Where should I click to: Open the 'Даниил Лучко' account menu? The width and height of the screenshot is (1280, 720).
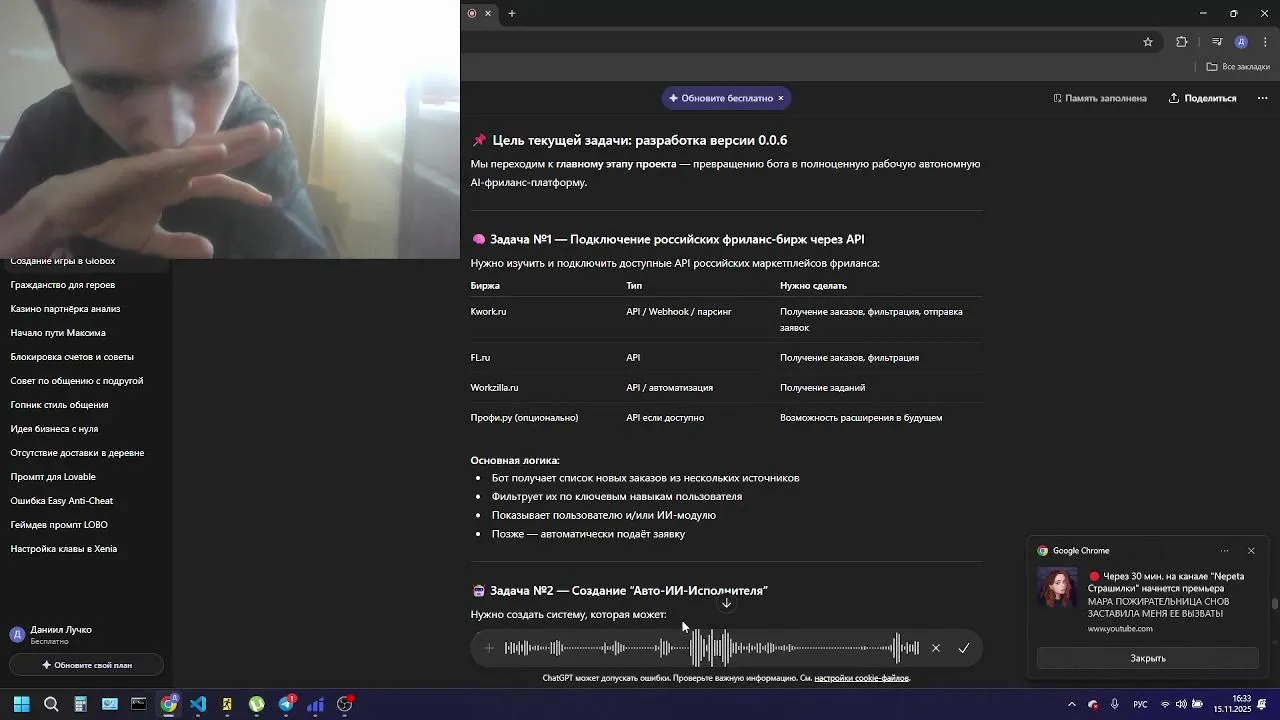point(85,634)
